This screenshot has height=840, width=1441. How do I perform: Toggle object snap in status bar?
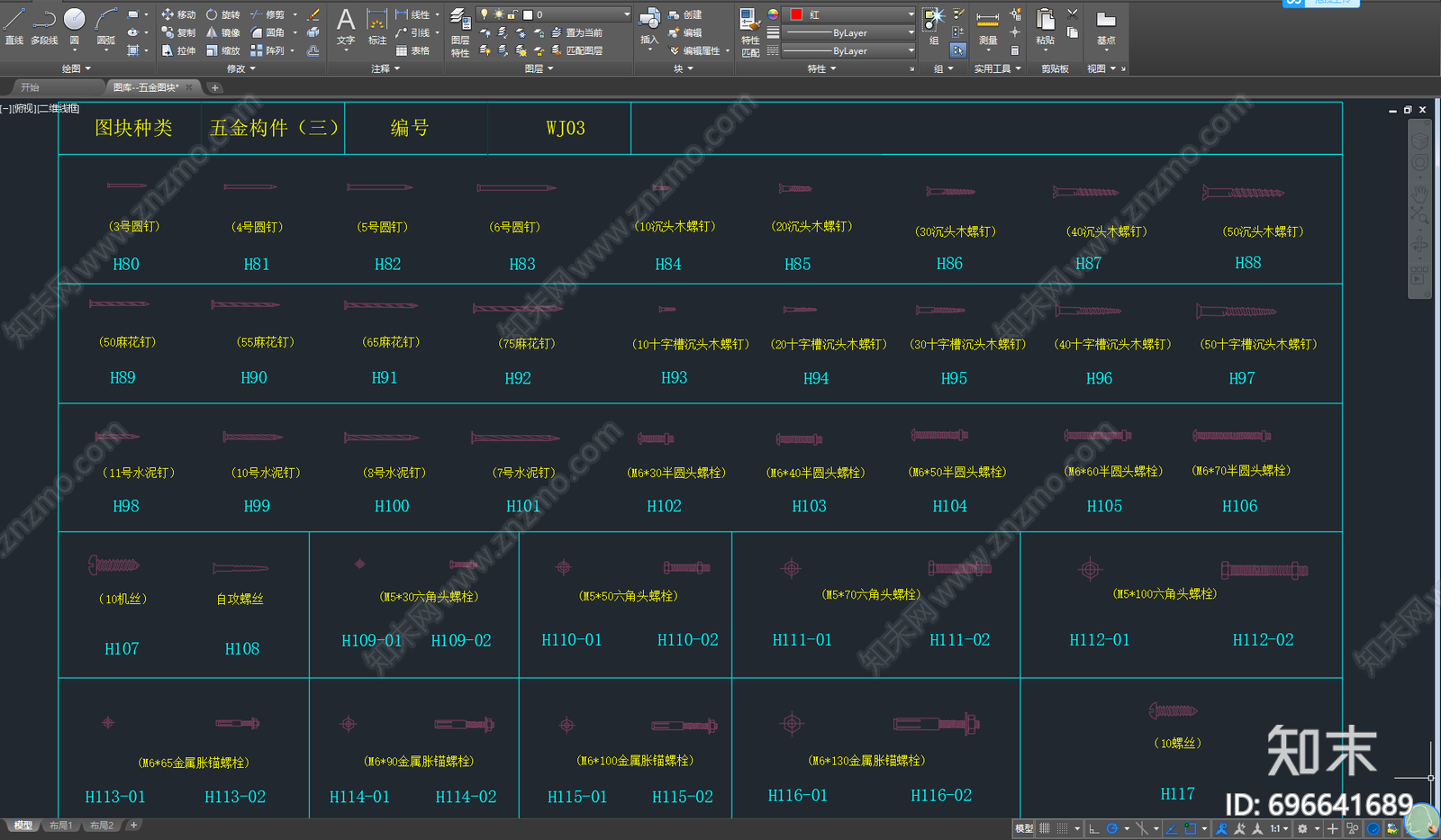pyautogui.click(x=1191, y=828)
